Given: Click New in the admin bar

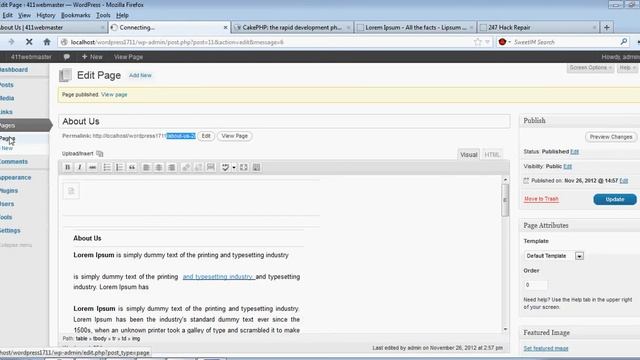Looking at the screenshot, I should tap(92, 57).
